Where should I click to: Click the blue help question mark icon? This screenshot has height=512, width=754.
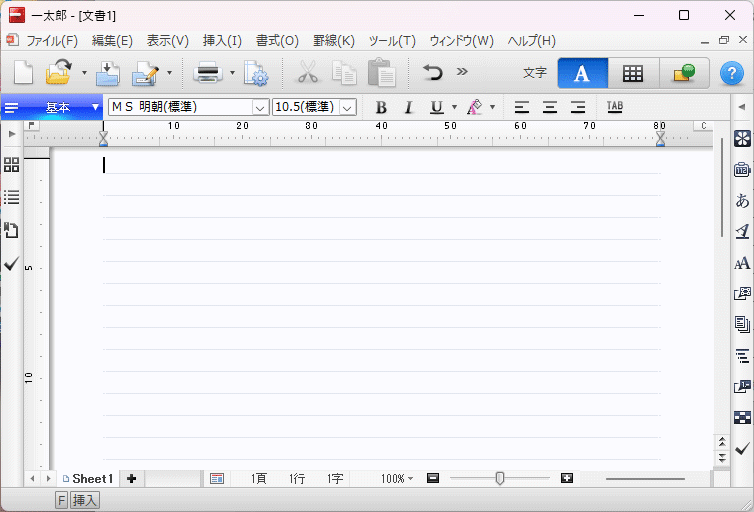click(733, 73)
